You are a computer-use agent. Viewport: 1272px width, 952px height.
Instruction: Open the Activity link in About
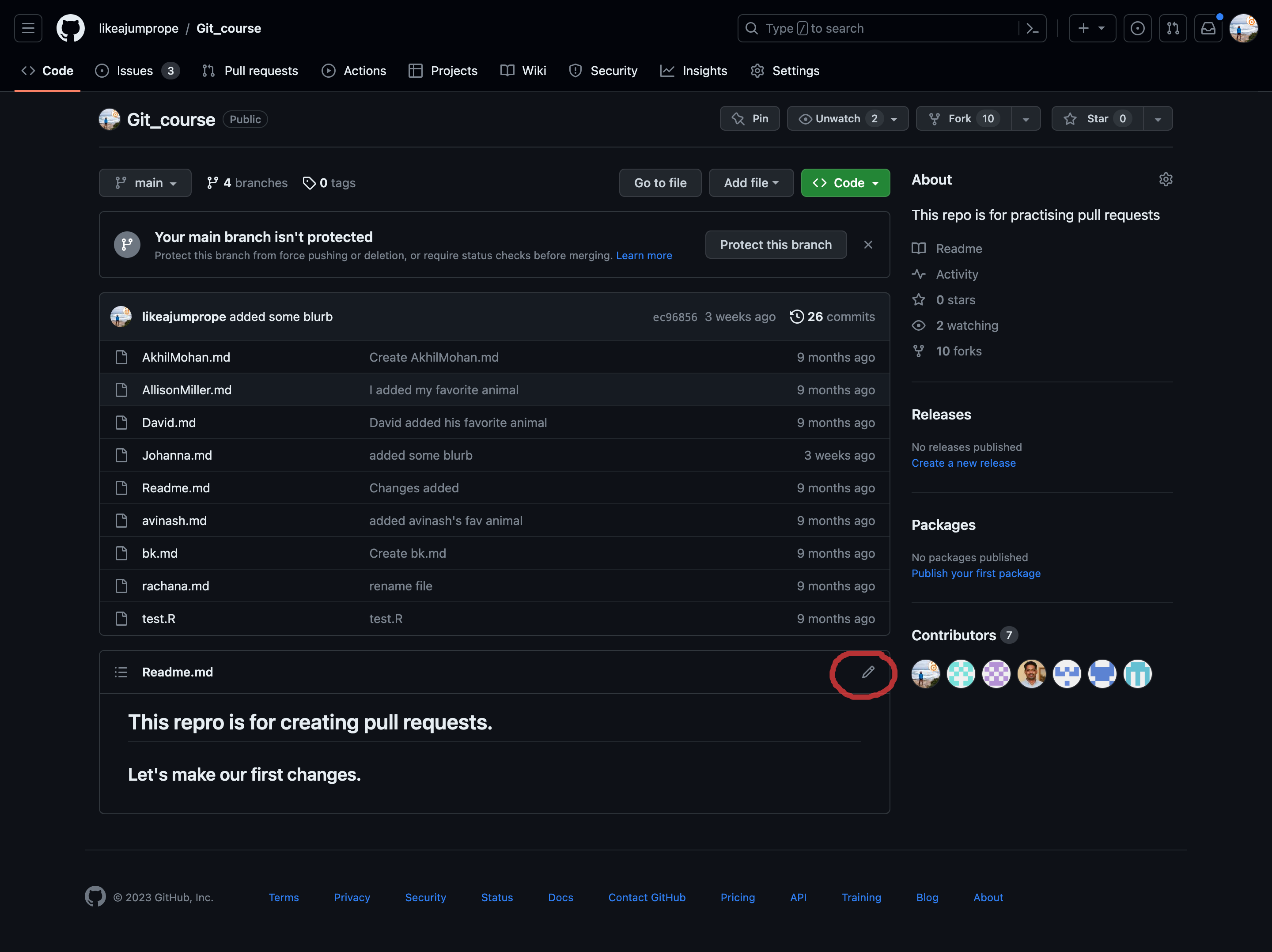click(x=945, y=274)
